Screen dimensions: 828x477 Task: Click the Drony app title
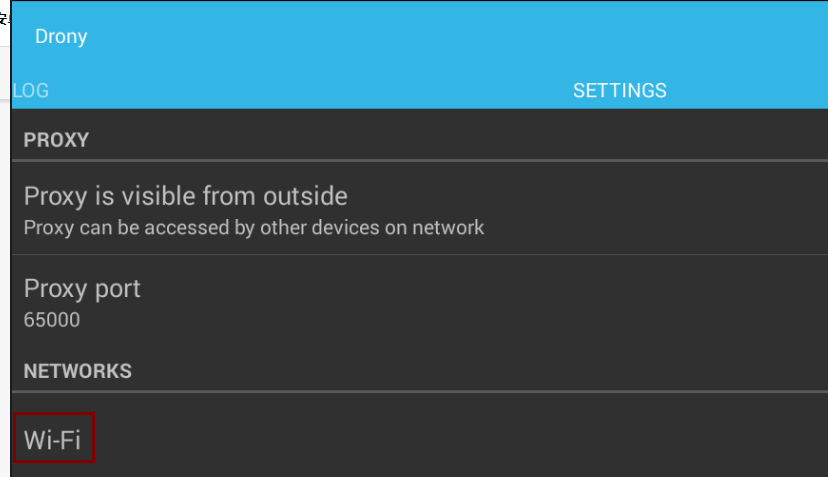click(x=61, y=36)
